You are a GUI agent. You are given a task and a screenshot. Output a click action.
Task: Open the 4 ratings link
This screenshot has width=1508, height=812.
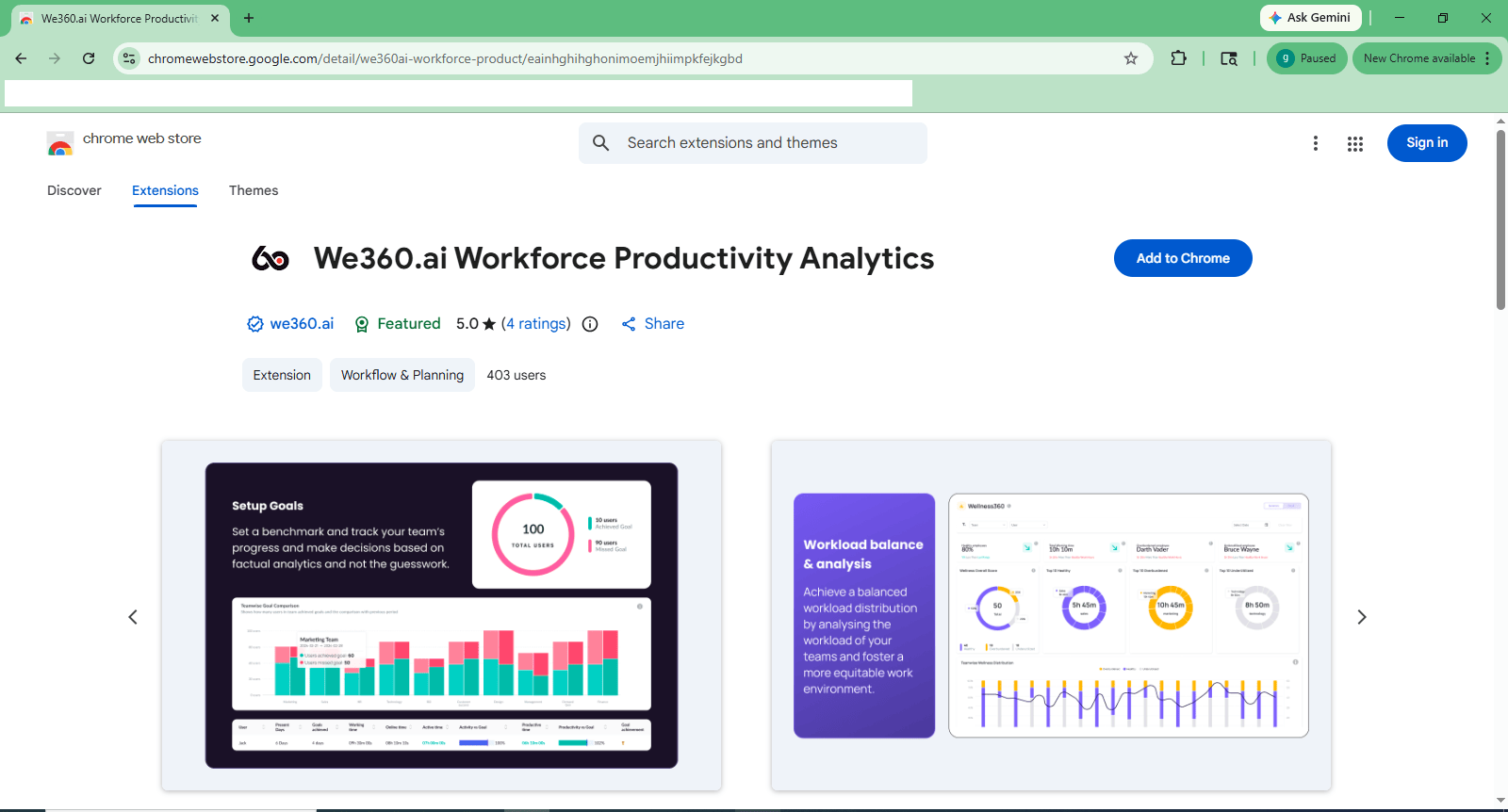coord(535,324)
